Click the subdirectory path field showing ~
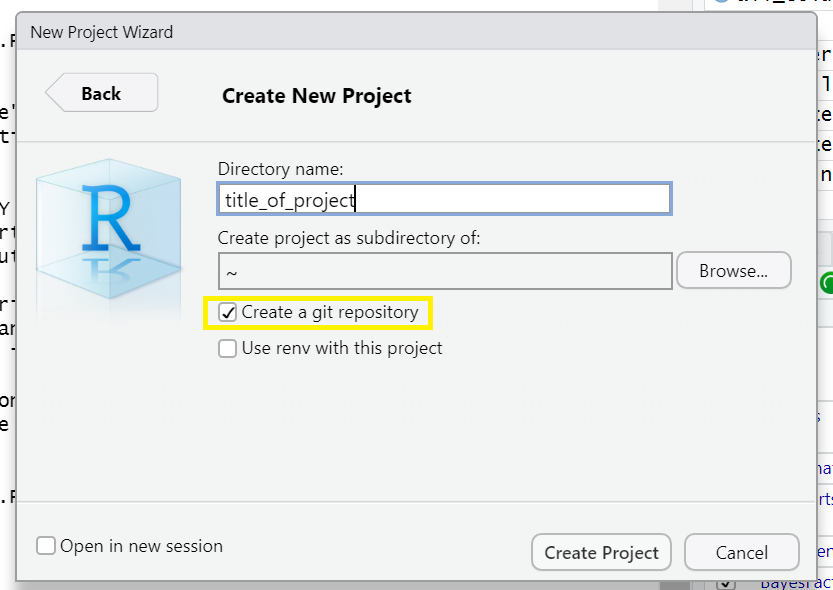Viewport: 833px width, 590px height. pos(444,271)
